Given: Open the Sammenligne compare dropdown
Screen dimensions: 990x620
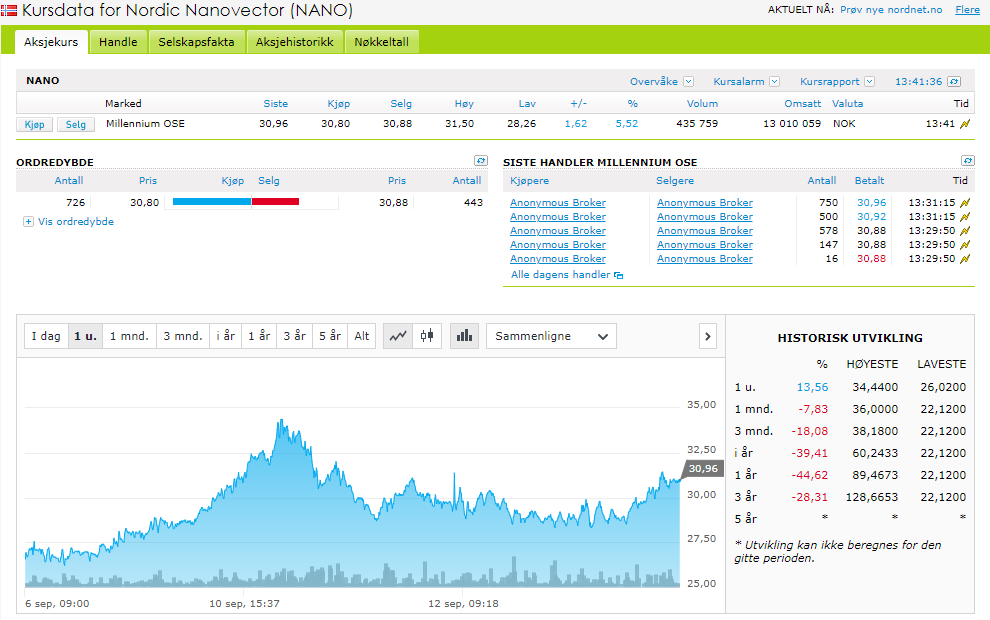Looking at the screenshot, I should pos(551,336).
